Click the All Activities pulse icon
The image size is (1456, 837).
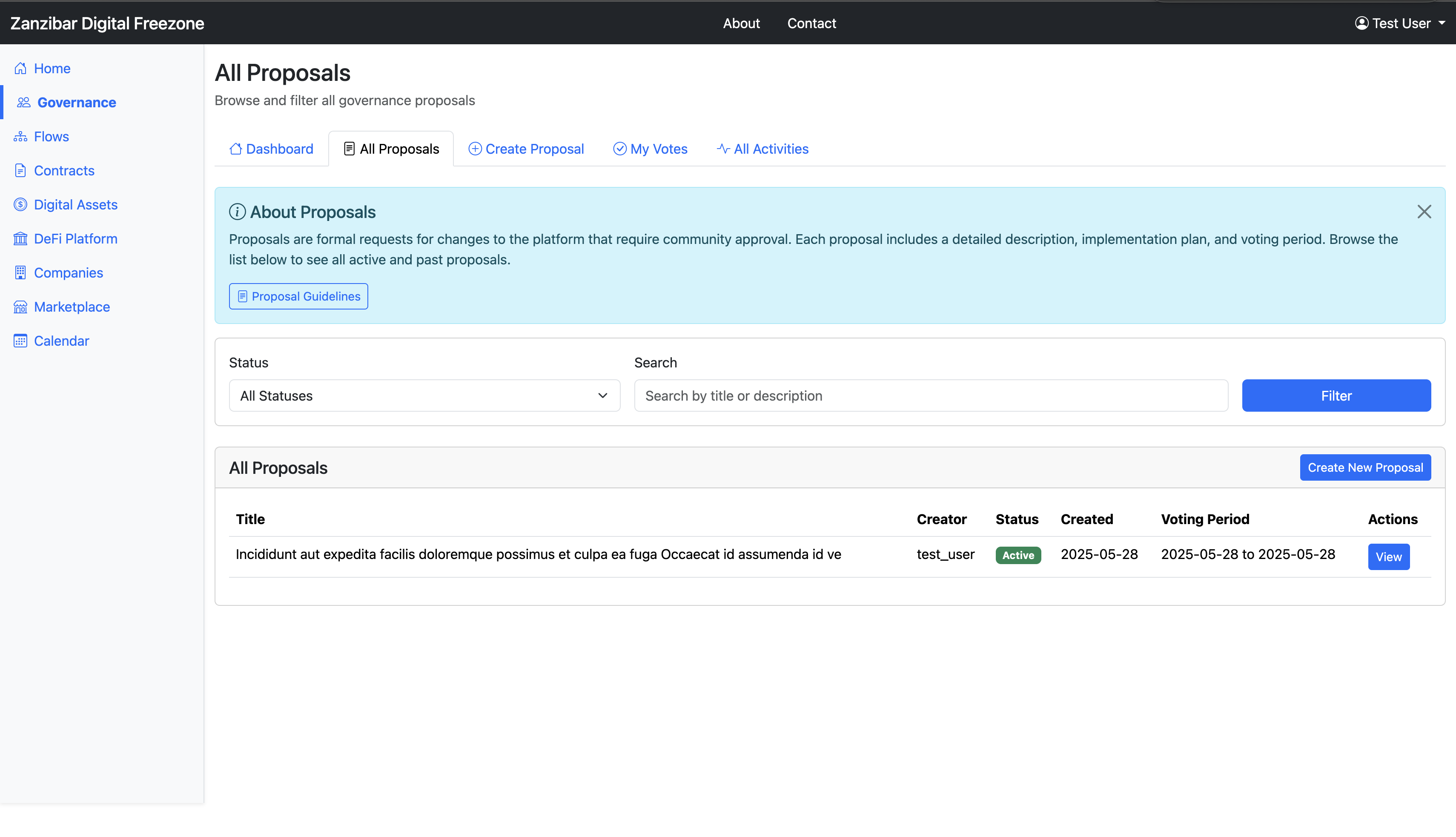coord(723,149)
